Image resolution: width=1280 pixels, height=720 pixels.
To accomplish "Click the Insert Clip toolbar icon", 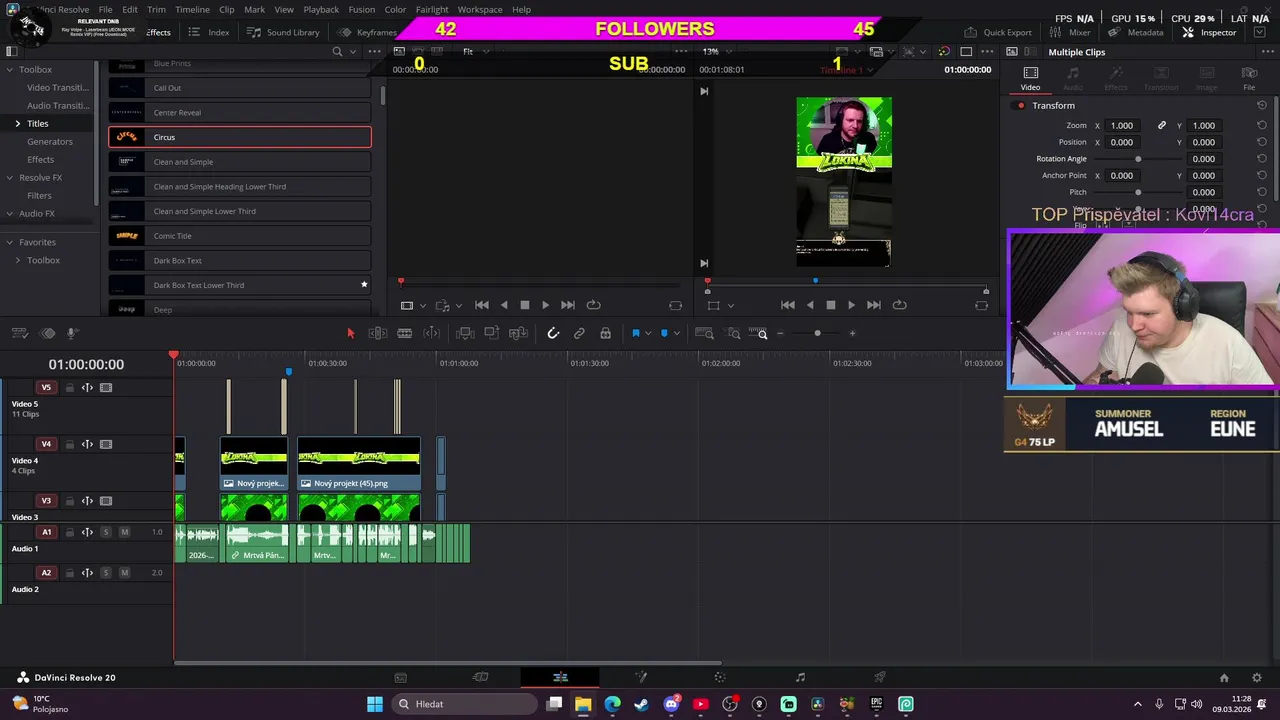I will 465,333.
